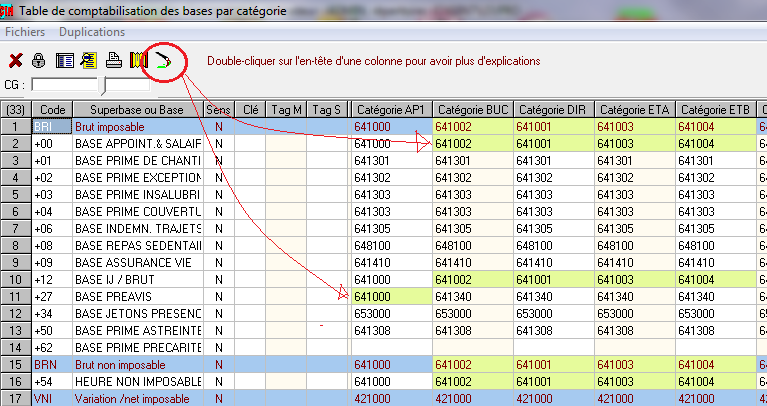The height and width of the screenshot is (406, 767).
Task: Select row header number 11
Action: pyautogui.click(x=16, y=296)
